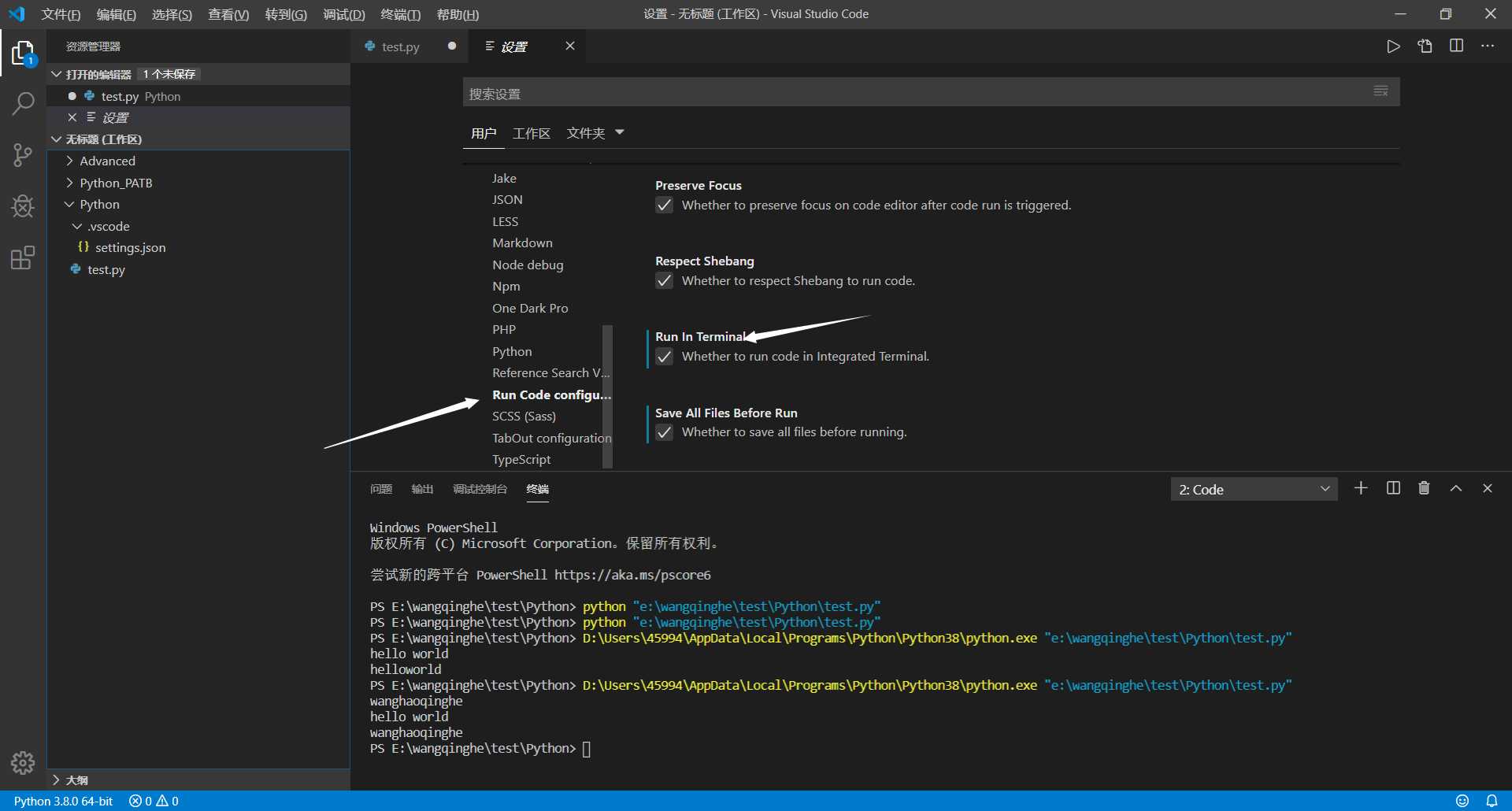
Task: Open the Debug view in activity bar
Action: click(x=23, y=206)
